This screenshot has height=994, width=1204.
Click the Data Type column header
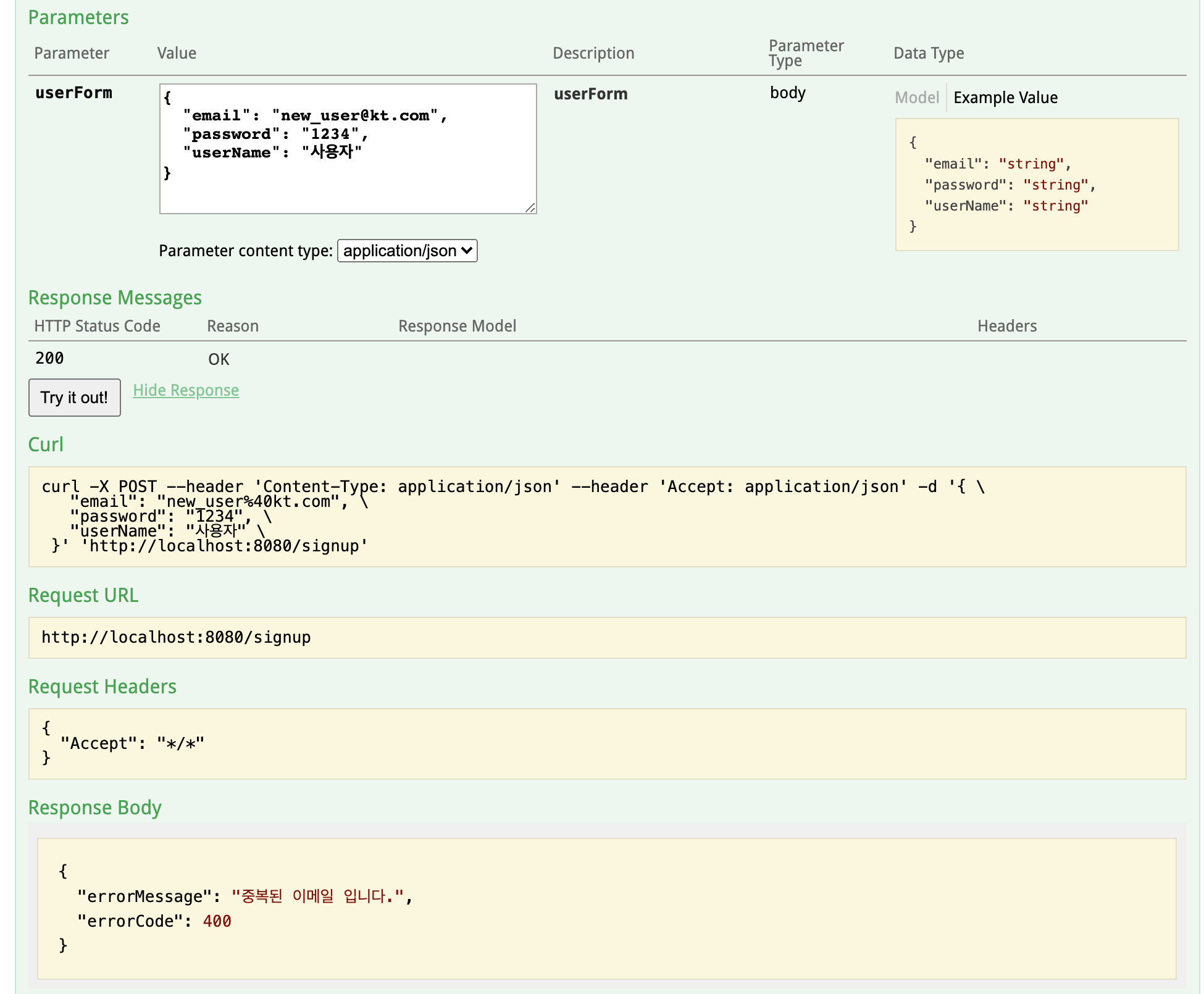click(x=928, y=54)
